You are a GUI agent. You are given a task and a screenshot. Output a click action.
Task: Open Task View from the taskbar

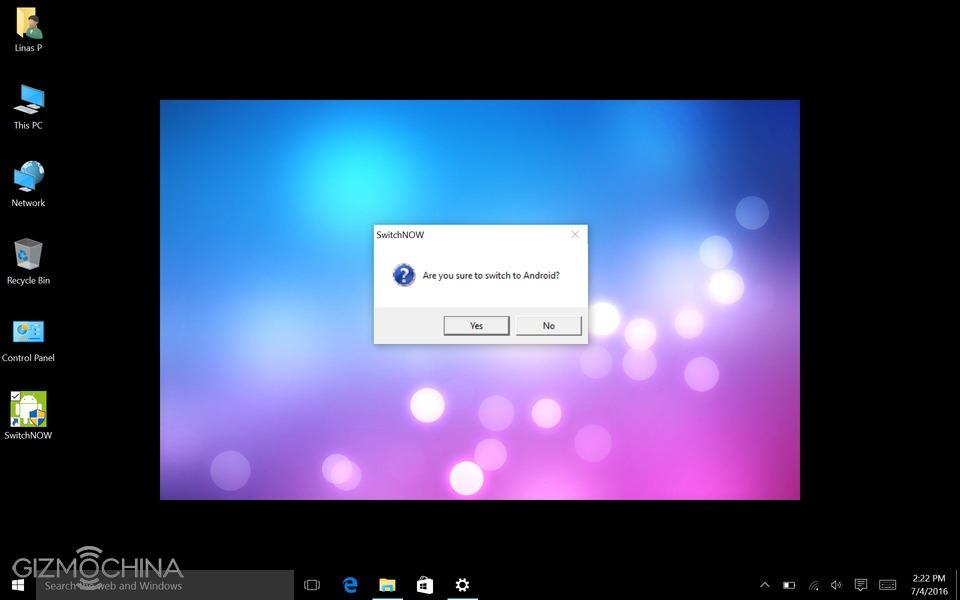pos(312,585)
